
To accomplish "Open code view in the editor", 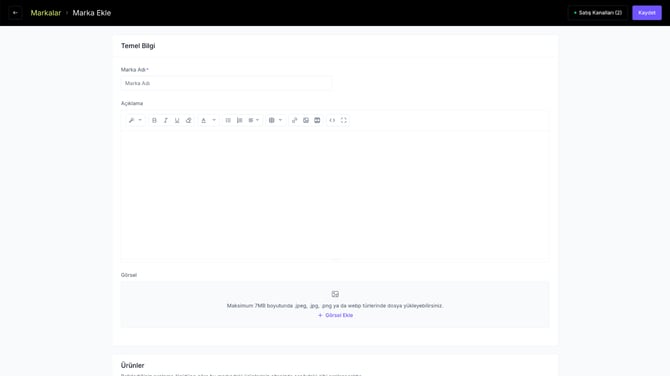I will [332, 120].
